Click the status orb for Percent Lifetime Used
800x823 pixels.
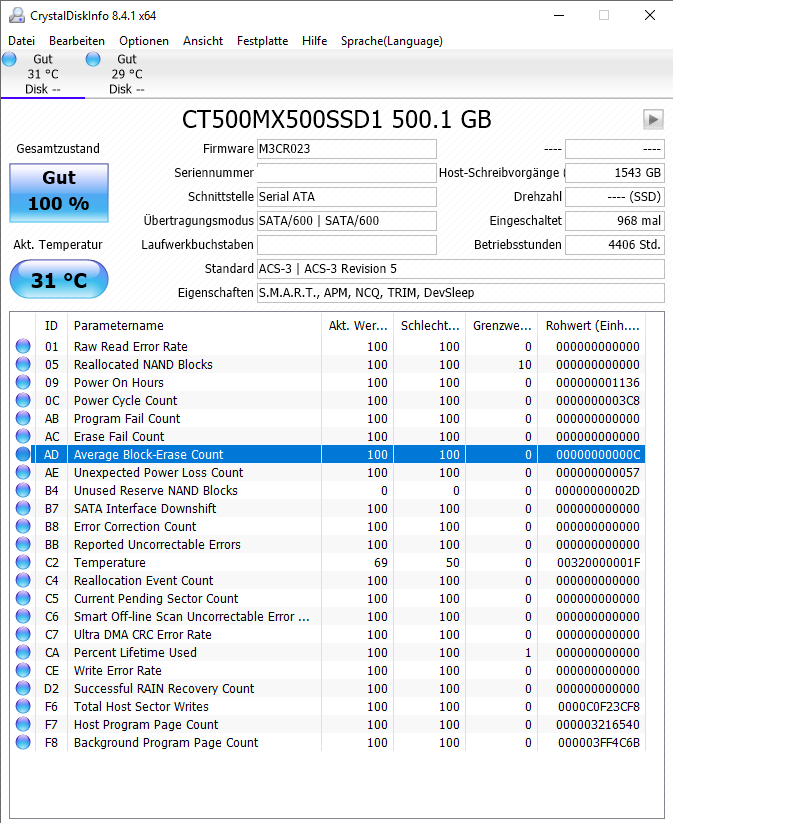pyautogui.click(x=23, y=652)
